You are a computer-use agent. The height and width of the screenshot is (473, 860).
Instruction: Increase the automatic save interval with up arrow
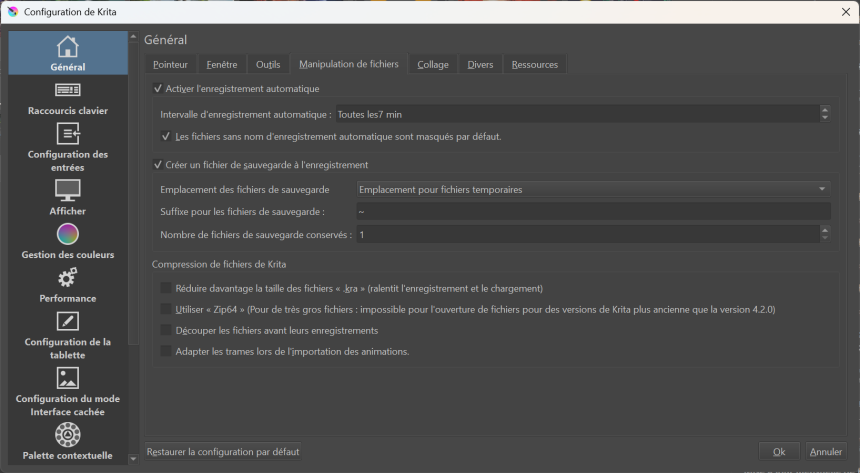tap(825, 110)
